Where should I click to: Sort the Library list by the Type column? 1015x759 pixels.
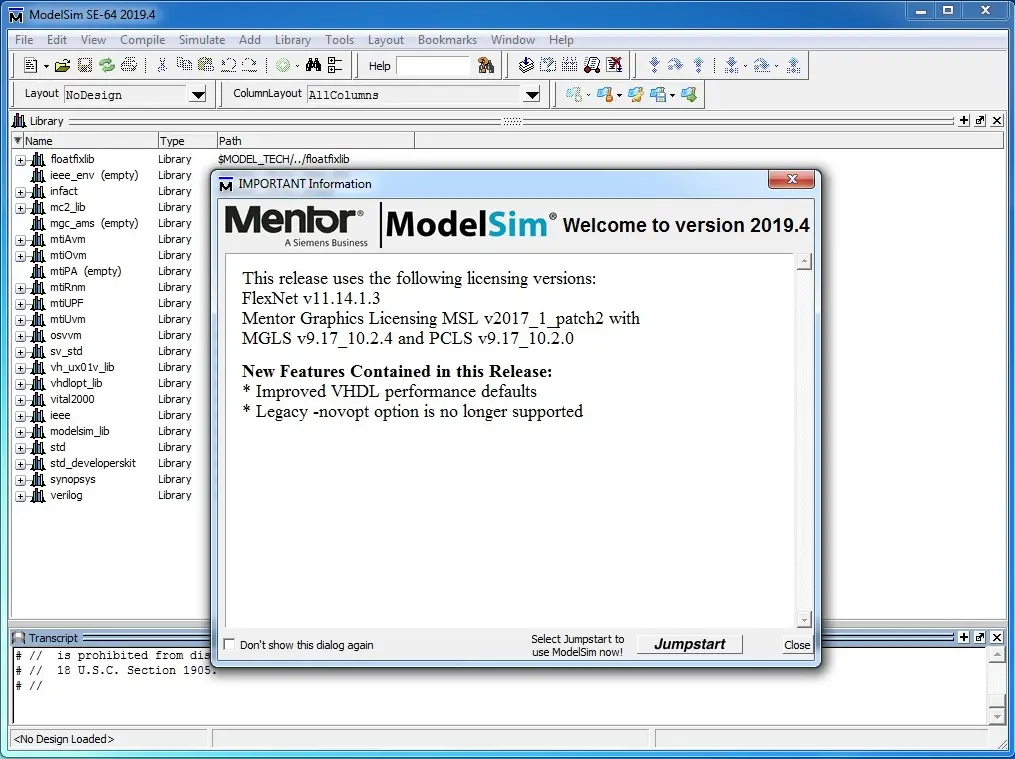click(x=187, y=140)
